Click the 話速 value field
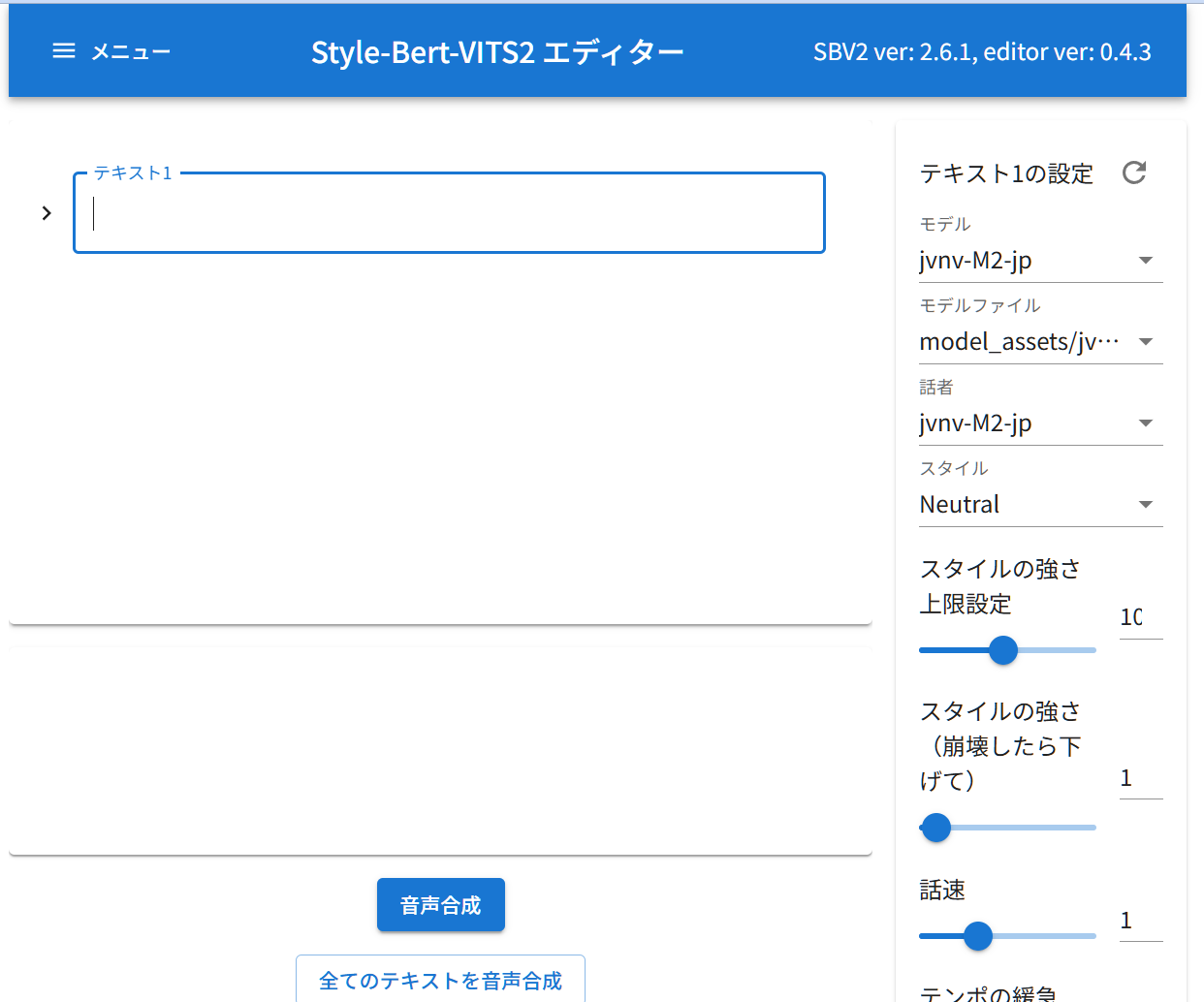 (1140, 921)
